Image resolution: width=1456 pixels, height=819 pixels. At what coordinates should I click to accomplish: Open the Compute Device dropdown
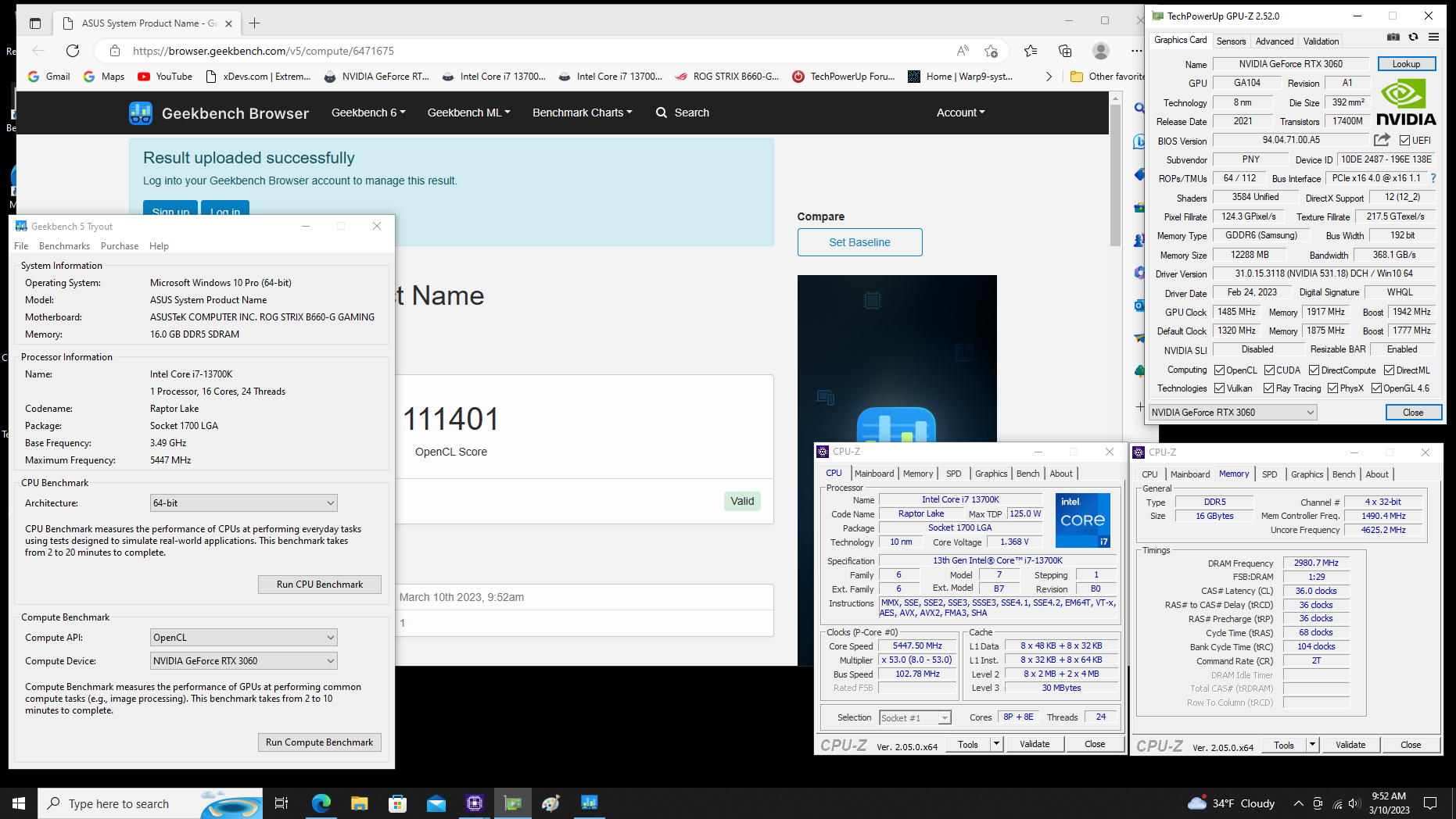point(244,661)
